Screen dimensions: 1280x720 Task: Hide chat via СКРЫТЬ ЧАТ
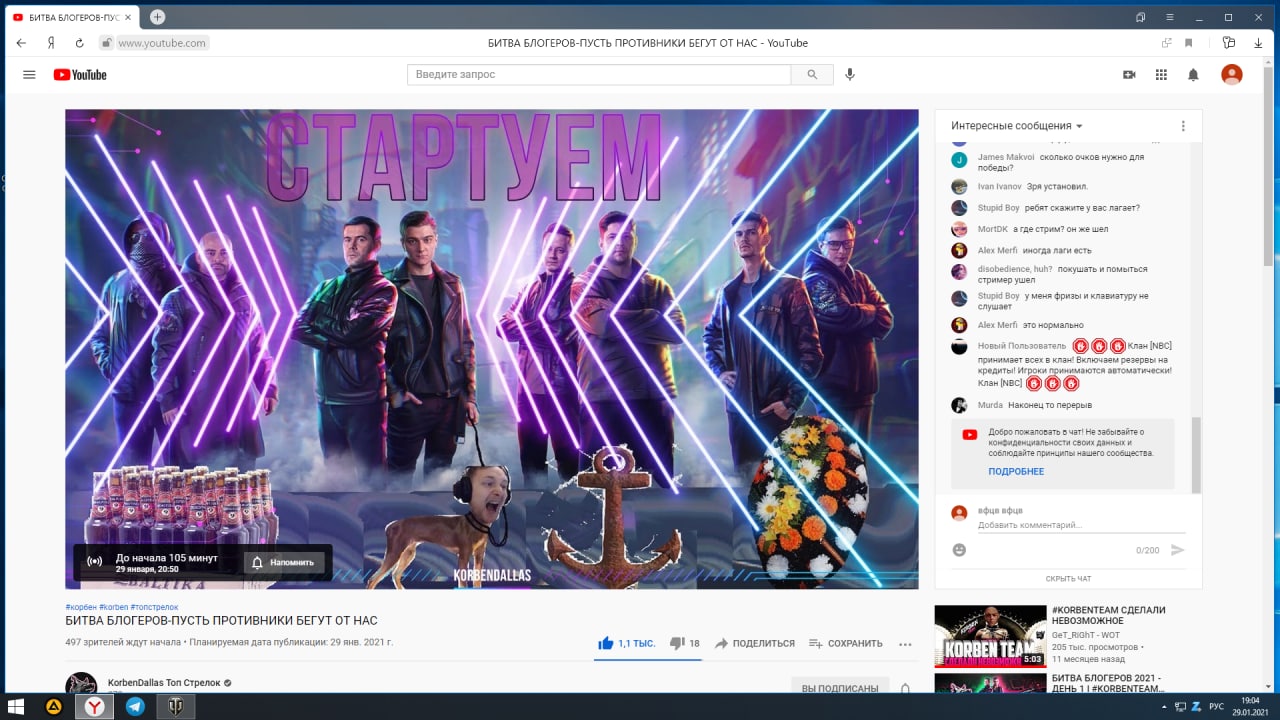1068,579
